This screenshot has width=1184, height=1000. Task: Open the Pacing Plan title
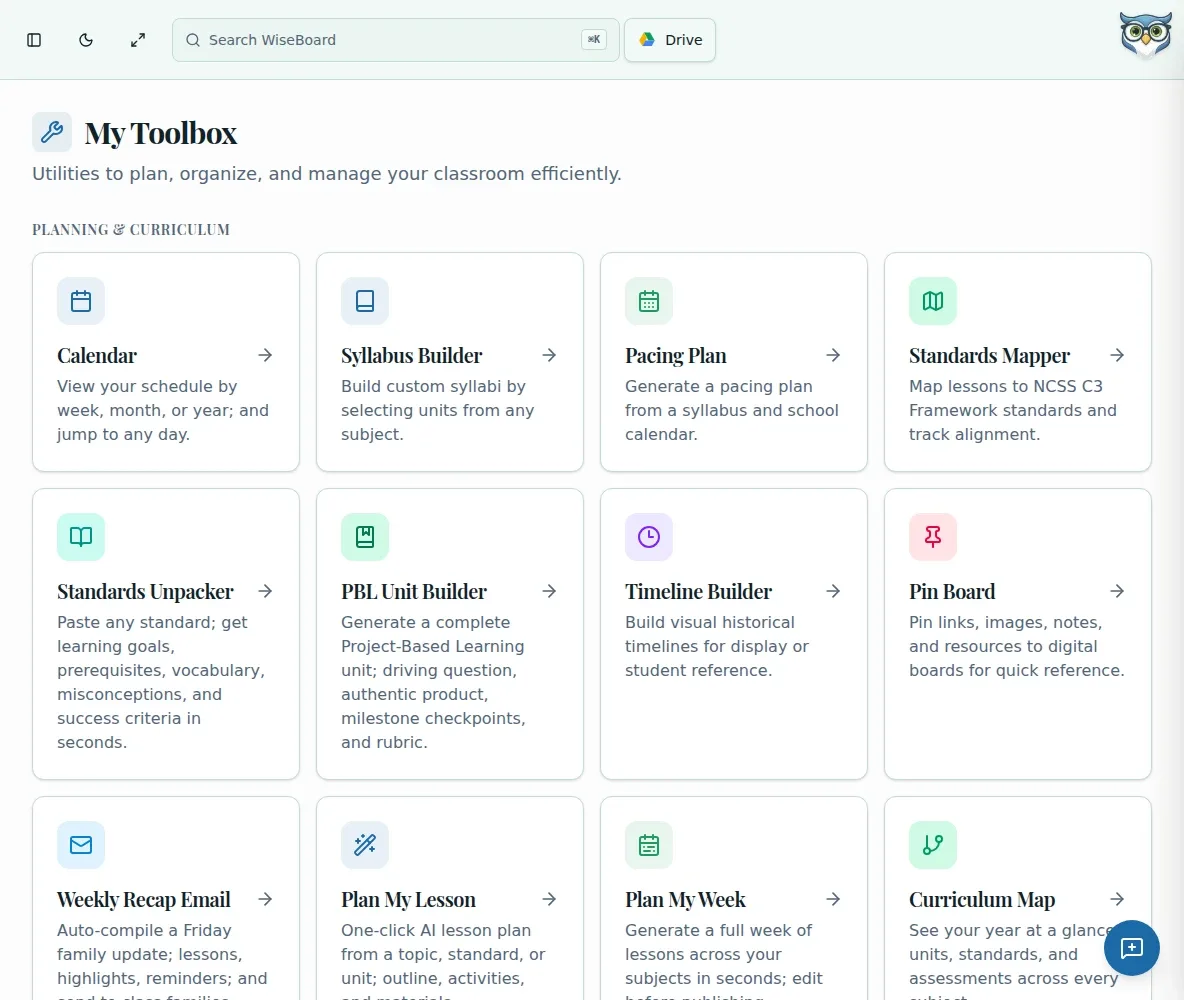tap(676, 356)
